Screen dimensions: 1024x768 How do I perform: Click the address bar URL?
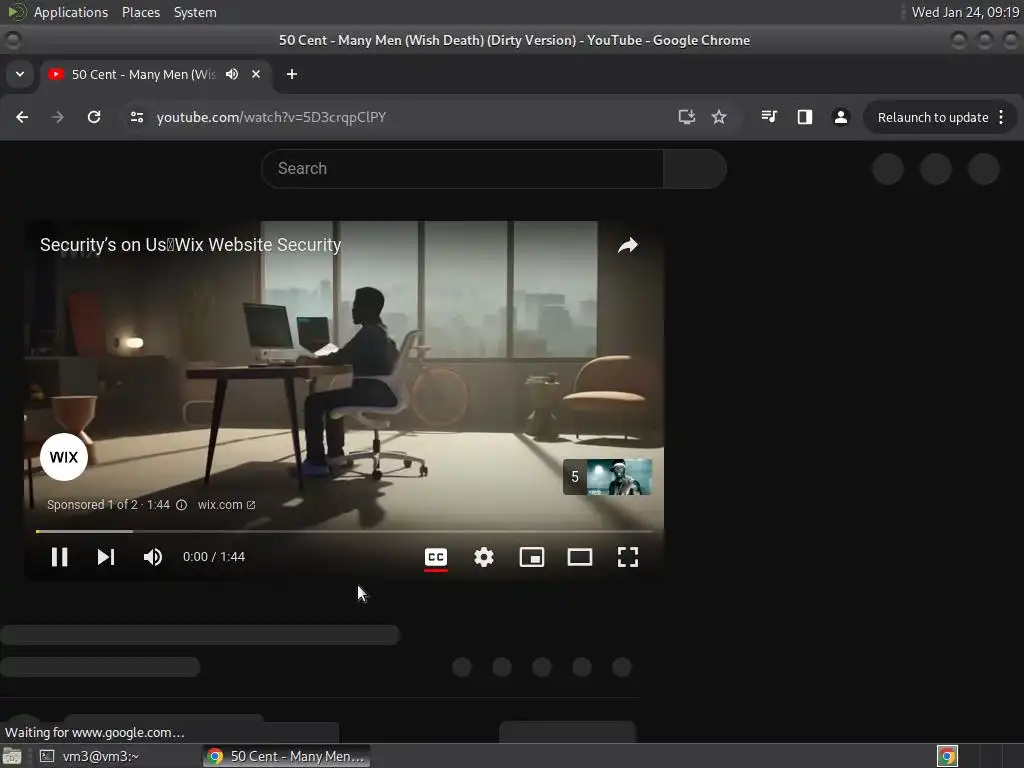271,117
